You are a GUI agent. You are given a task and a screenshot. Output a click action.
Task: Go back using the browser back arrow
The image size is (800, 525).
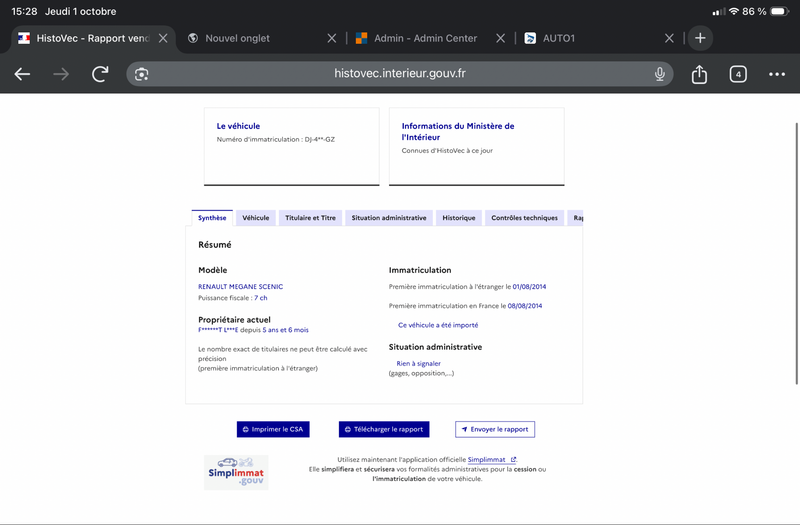tap(22, 74)
